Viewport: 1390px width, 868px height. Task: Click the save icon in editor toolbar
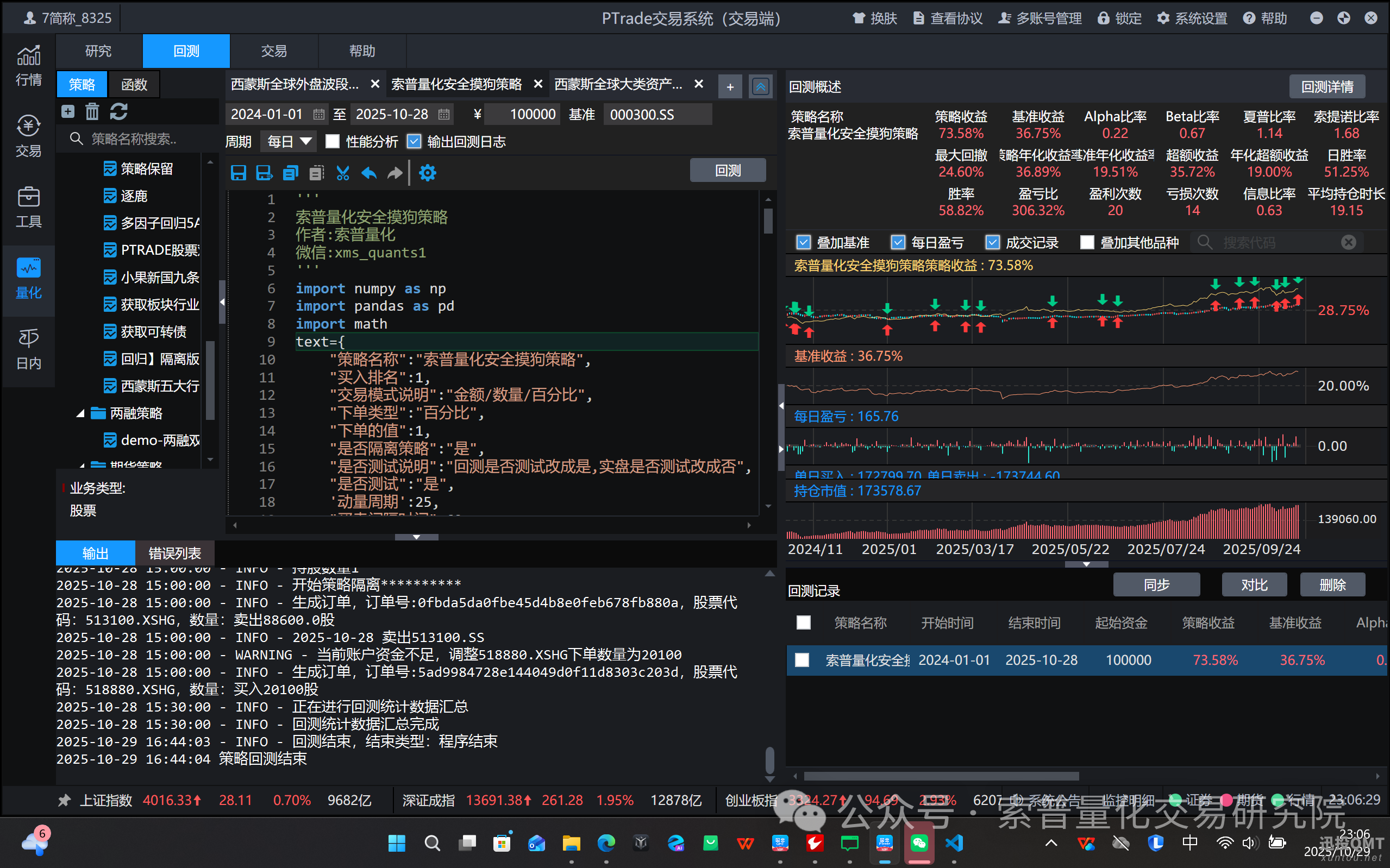pos(238,173)
